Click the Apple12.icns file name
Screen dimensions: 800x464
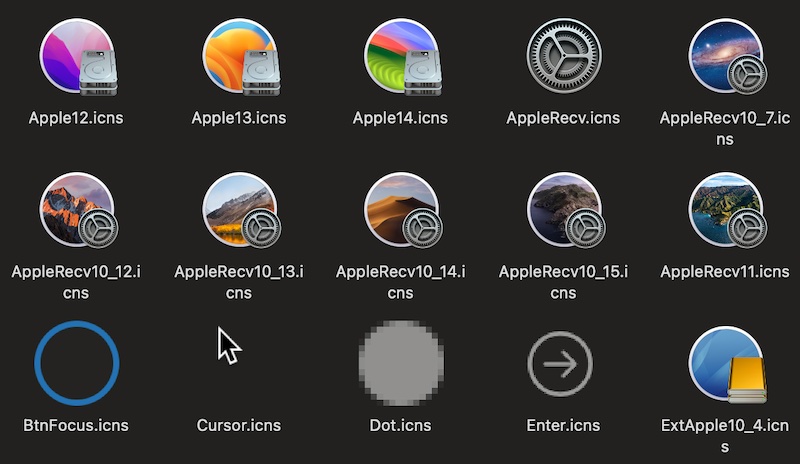click(x=76, y=118)
